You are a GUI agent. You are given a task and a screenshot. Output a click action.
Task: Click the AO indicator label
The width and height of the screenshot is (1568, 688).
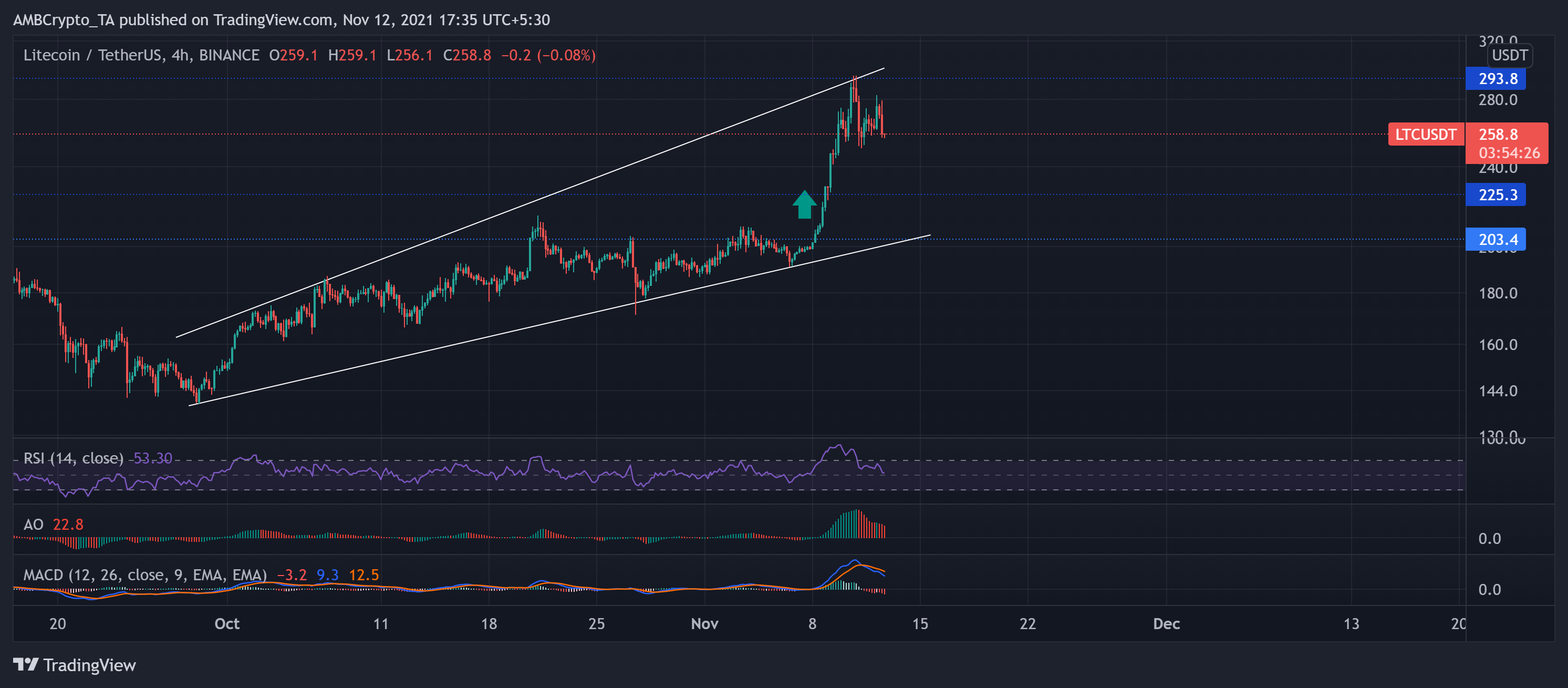point(34,524)
